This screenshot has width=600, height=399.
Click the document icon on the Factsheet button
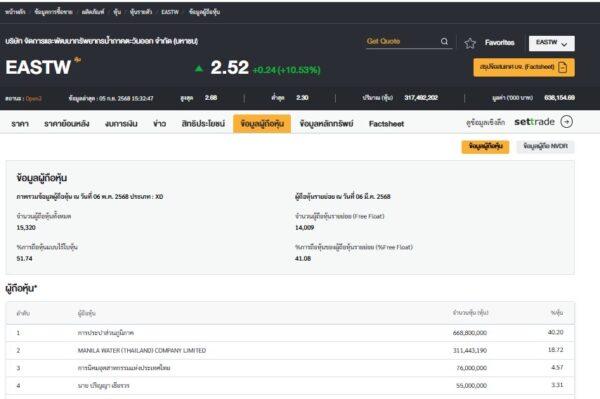point(562,67)
